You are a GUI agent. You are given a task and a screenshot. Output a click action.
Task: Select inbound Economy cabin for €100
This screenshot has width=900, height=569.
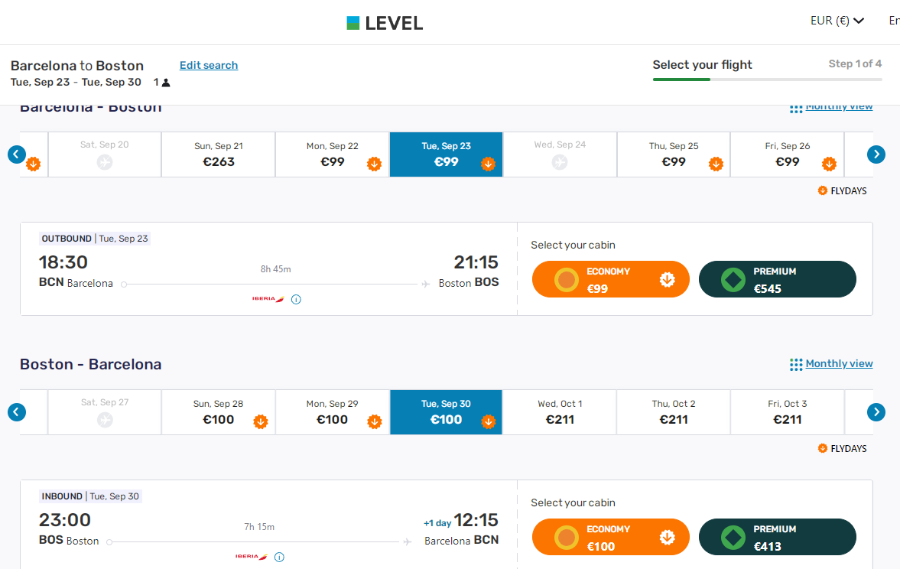coord(610,537)
